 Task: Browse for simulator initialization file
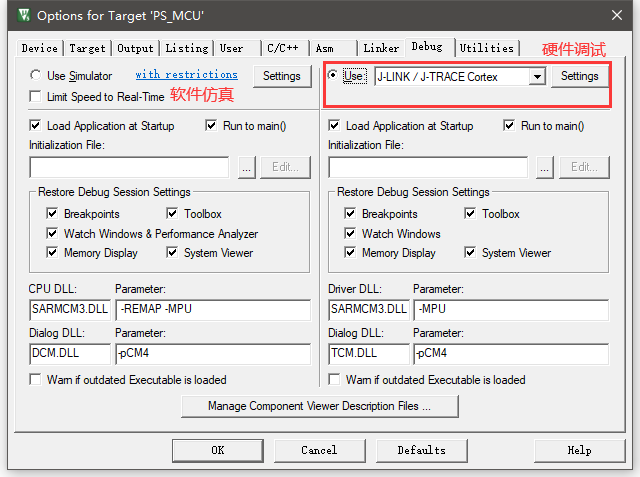tap(247, 167)
